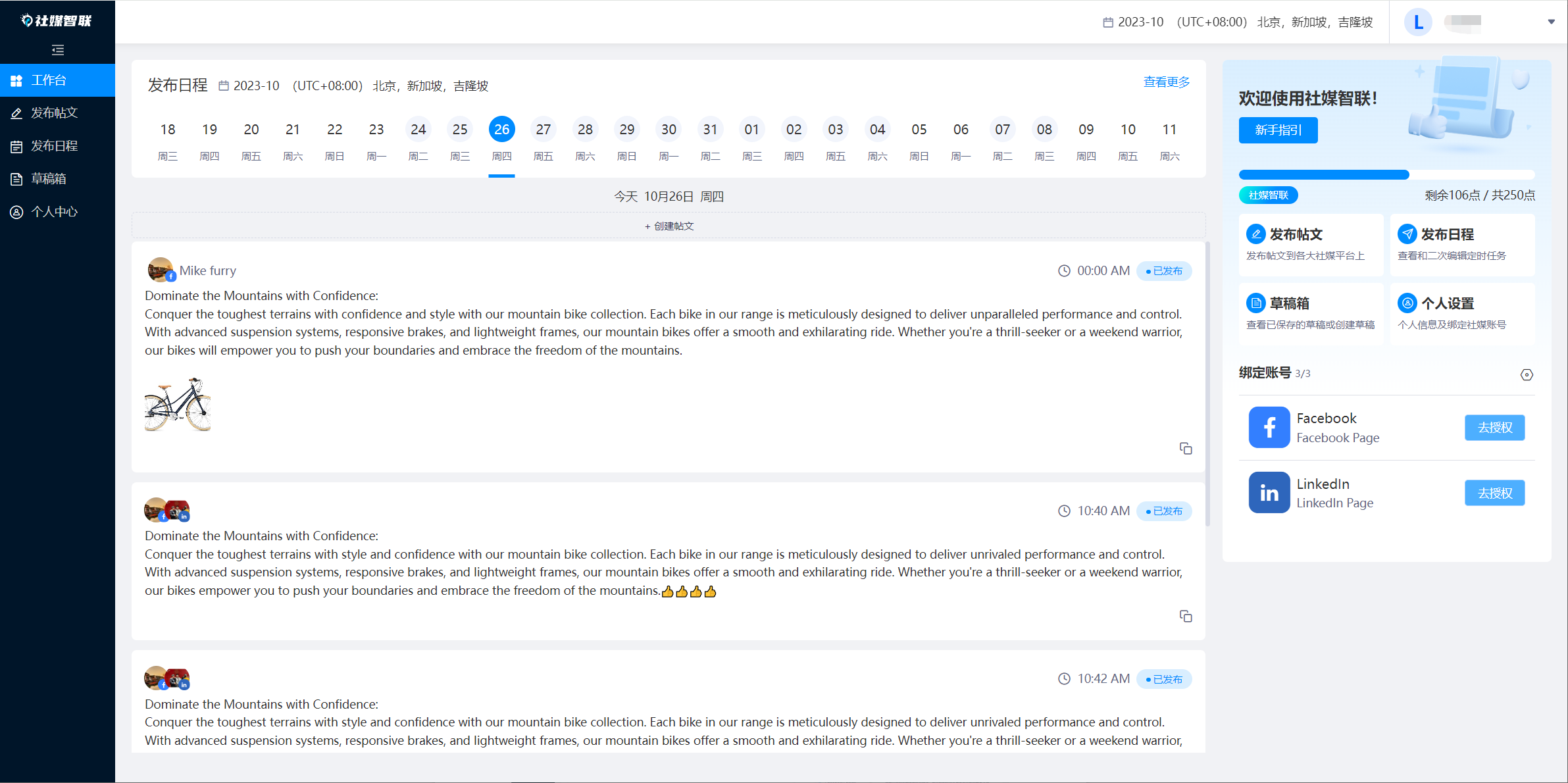Click the copy icon on the 10:40 AM post
This screenshot has width=1568, height=783.
[x=1185, y=616]
